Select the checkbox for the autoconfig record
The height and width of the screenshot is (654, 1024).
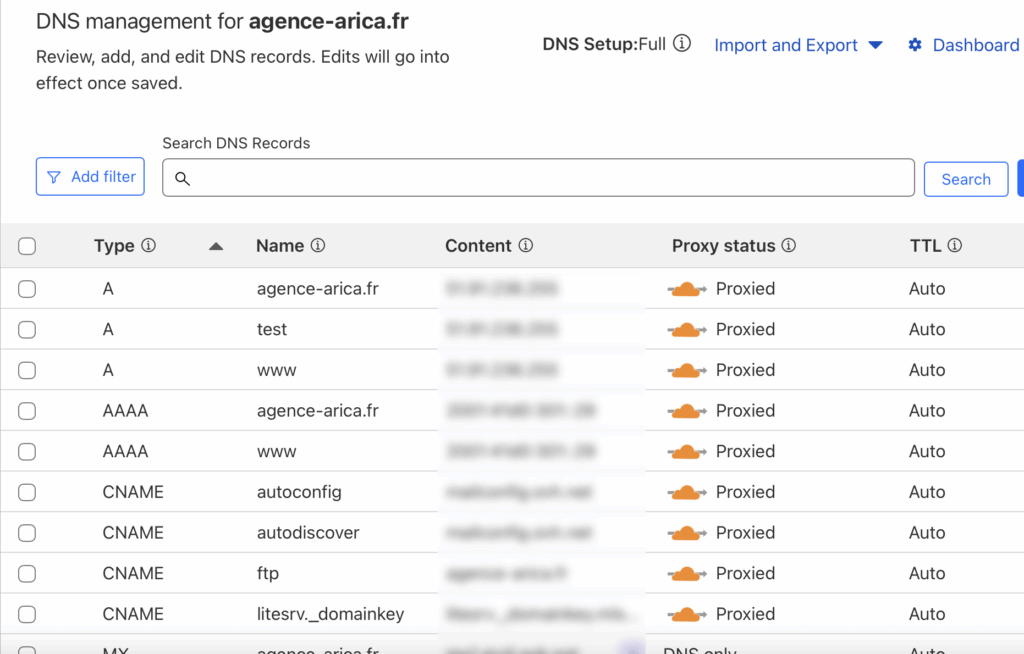[x=27, y=492]
